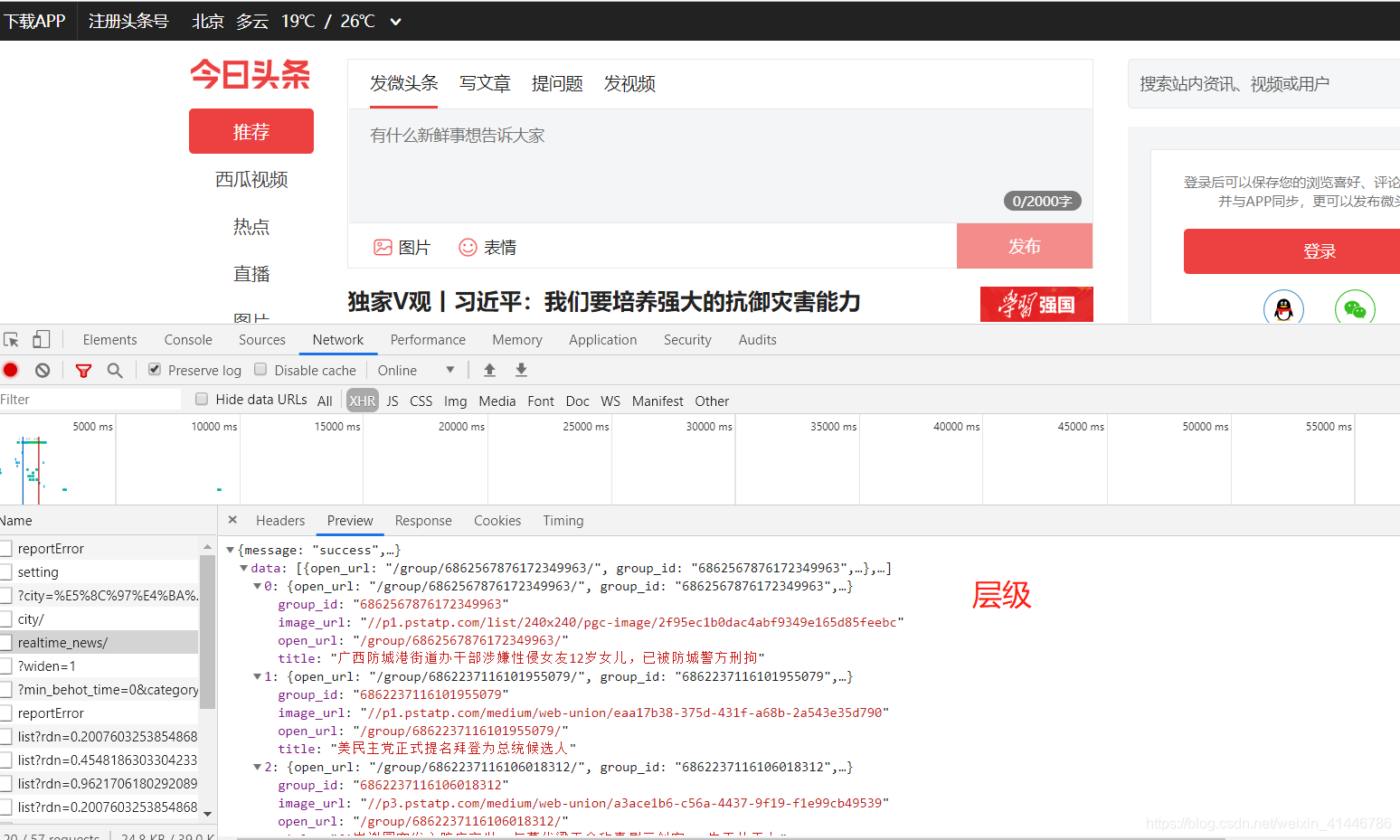Click the picture icon next to 图片
The height and width of the screenshot is (840, 1400).
383,247
